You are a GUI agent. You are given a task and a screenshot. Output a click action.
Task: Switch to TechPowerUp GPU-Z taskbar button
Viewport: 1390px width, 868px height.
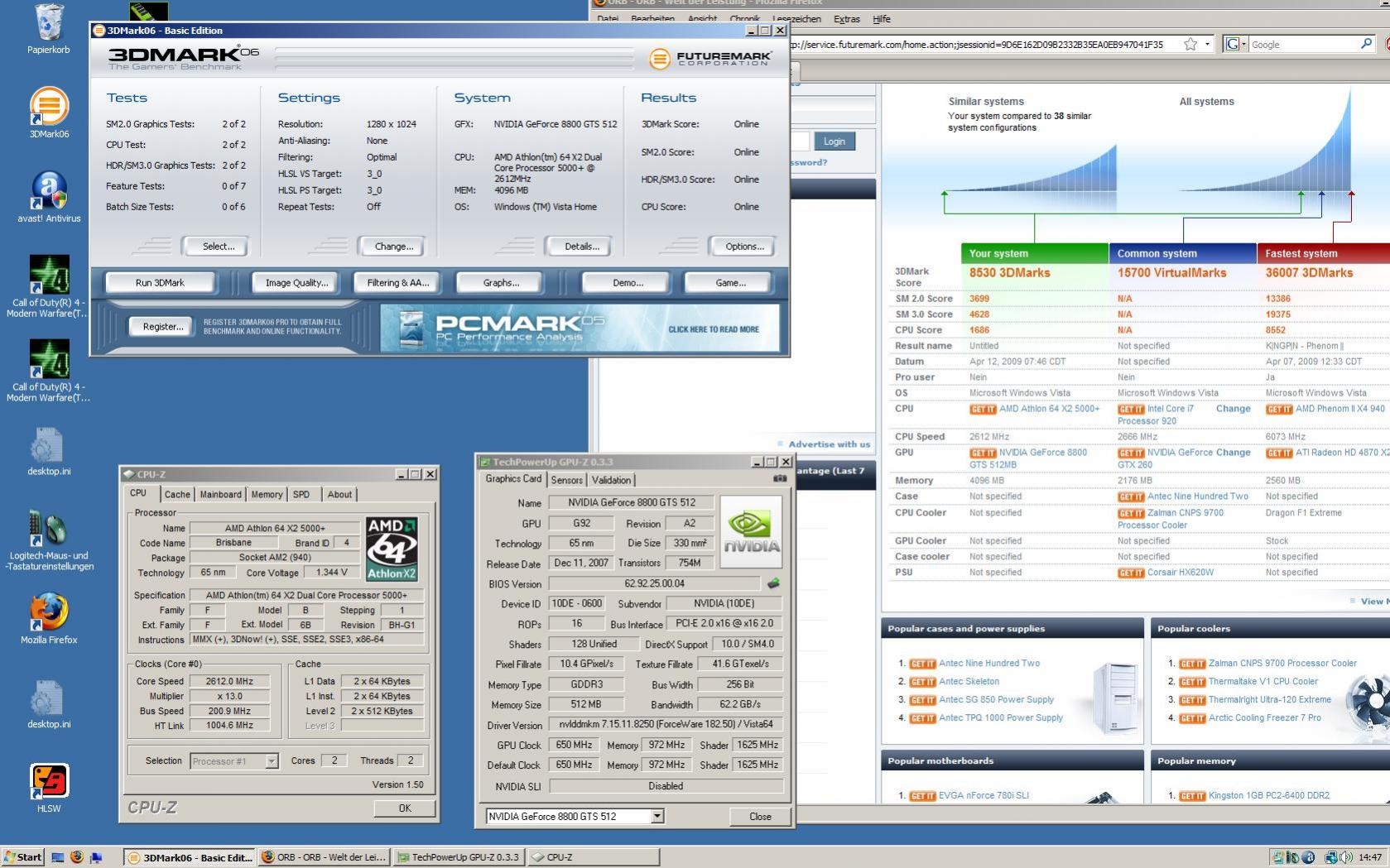pyautogui.click(x=459, y=857)
